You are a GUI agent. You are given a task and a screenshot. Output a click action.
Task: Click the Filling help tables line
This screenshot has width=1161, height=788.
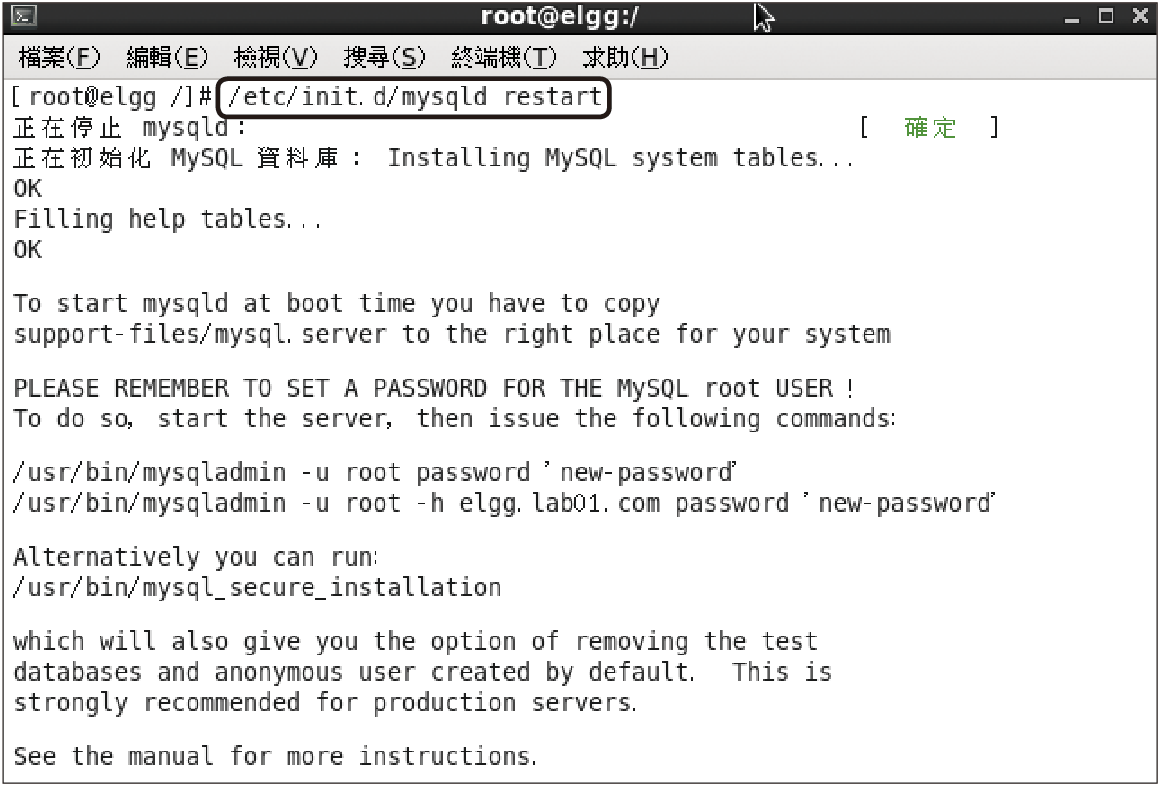(167, 219)
